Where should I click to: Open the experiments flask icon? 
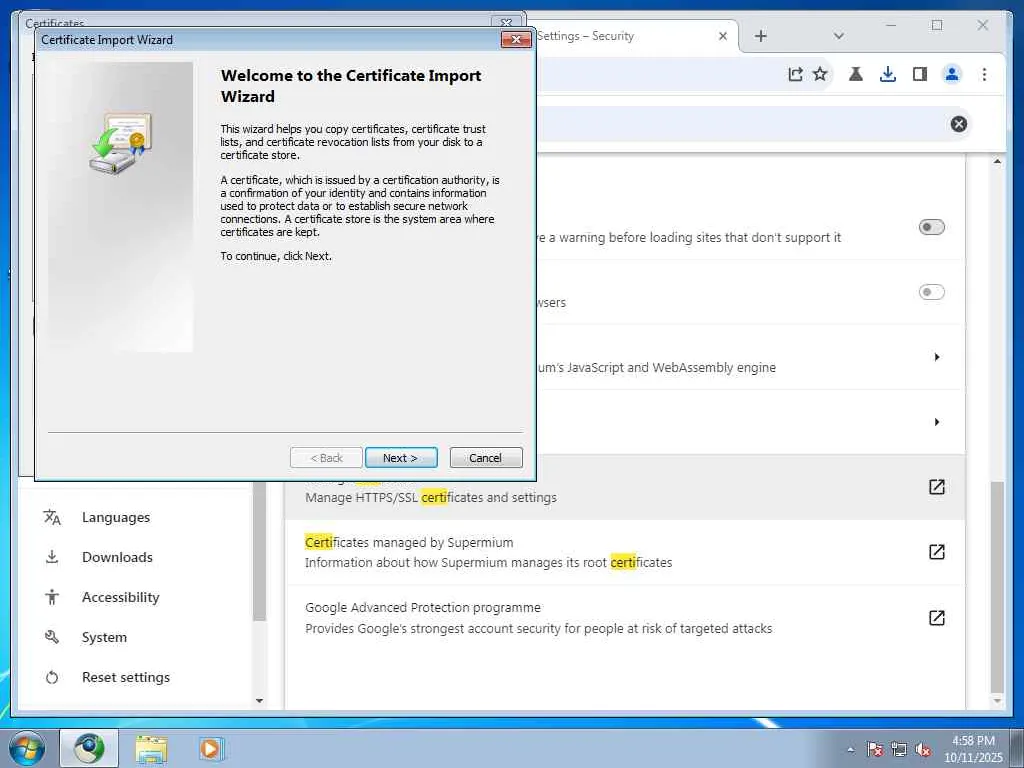(856, 74)
